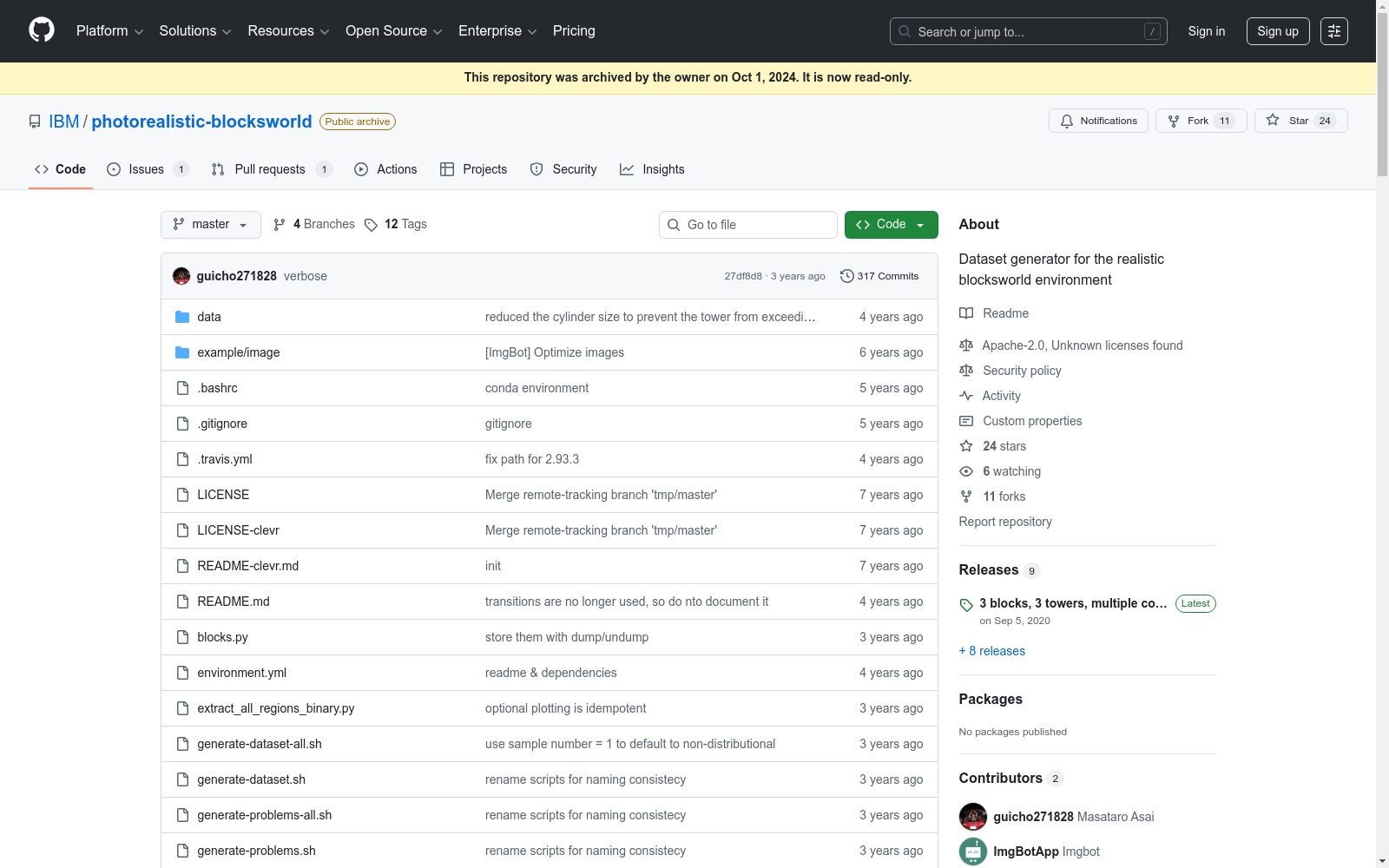
Task: Expand the Enterprise menu
Action: 497,31
